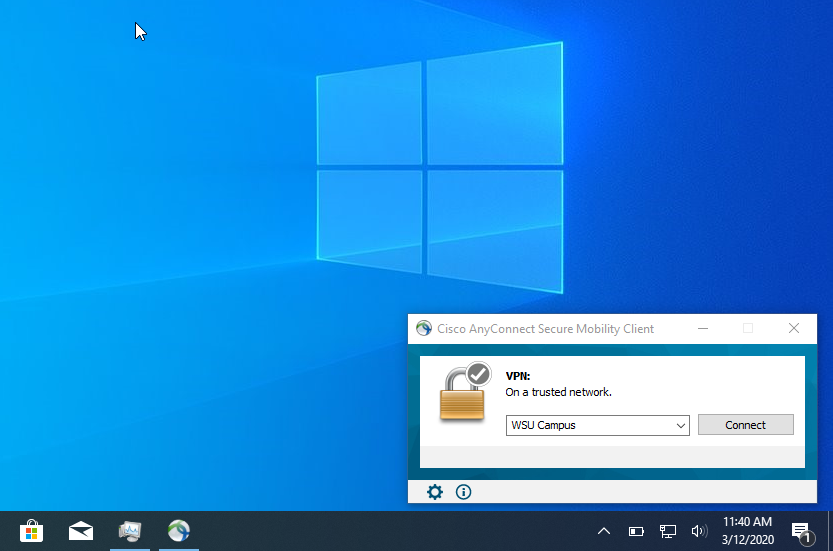
Task: Click the WSU Campus server text field
Action: [x=590, y=425]
